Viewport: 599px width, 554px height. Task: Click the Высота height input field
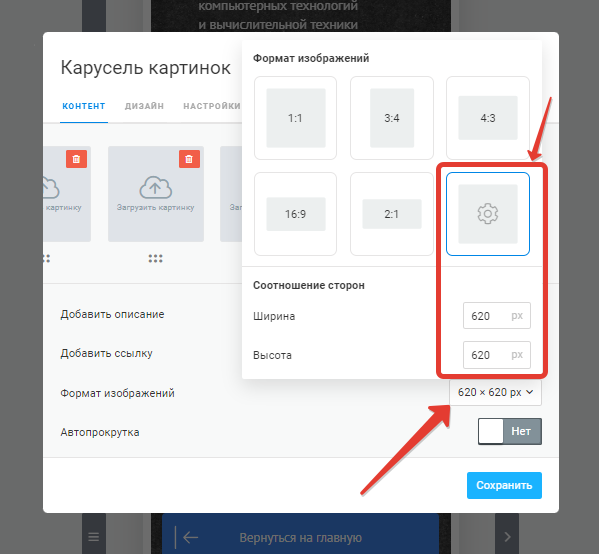(497, 355)
